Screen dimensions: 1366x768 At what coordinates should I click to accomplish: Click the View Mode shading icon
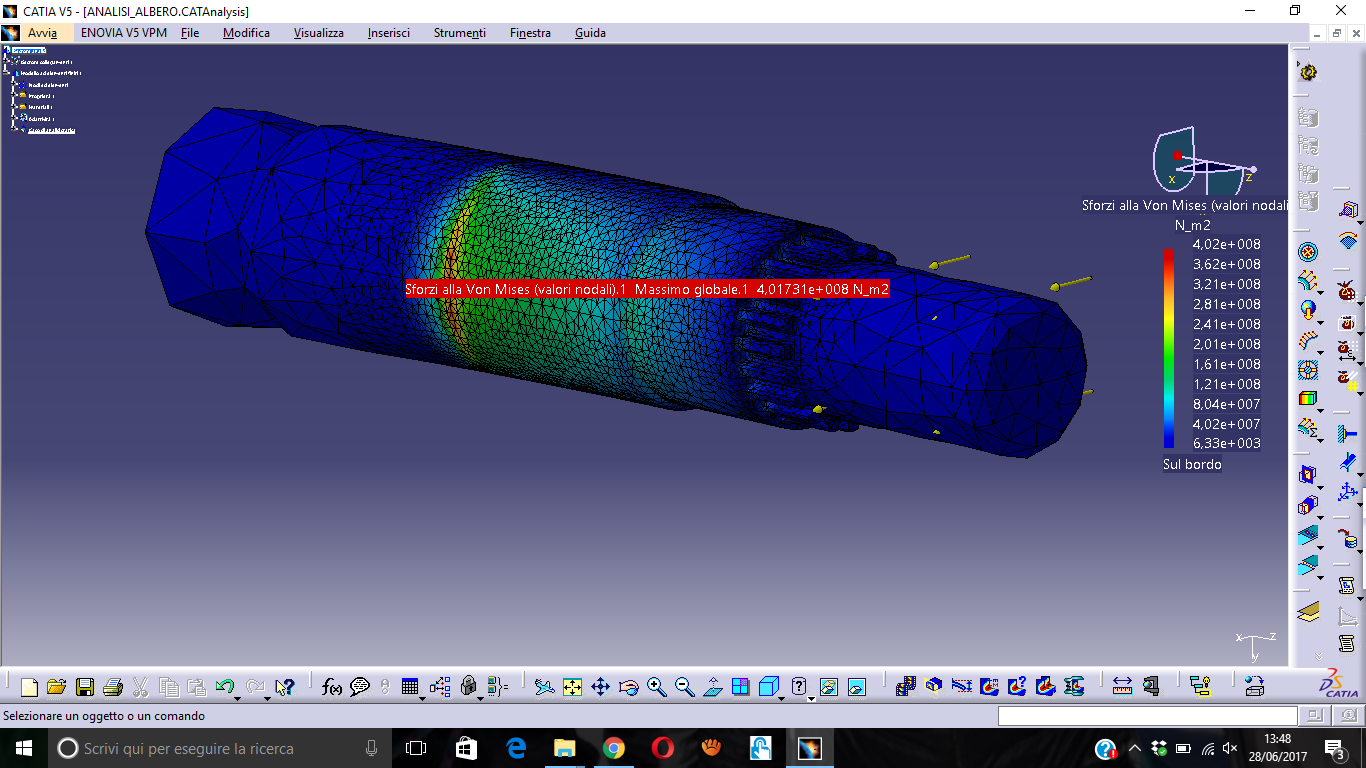[799, 686]
